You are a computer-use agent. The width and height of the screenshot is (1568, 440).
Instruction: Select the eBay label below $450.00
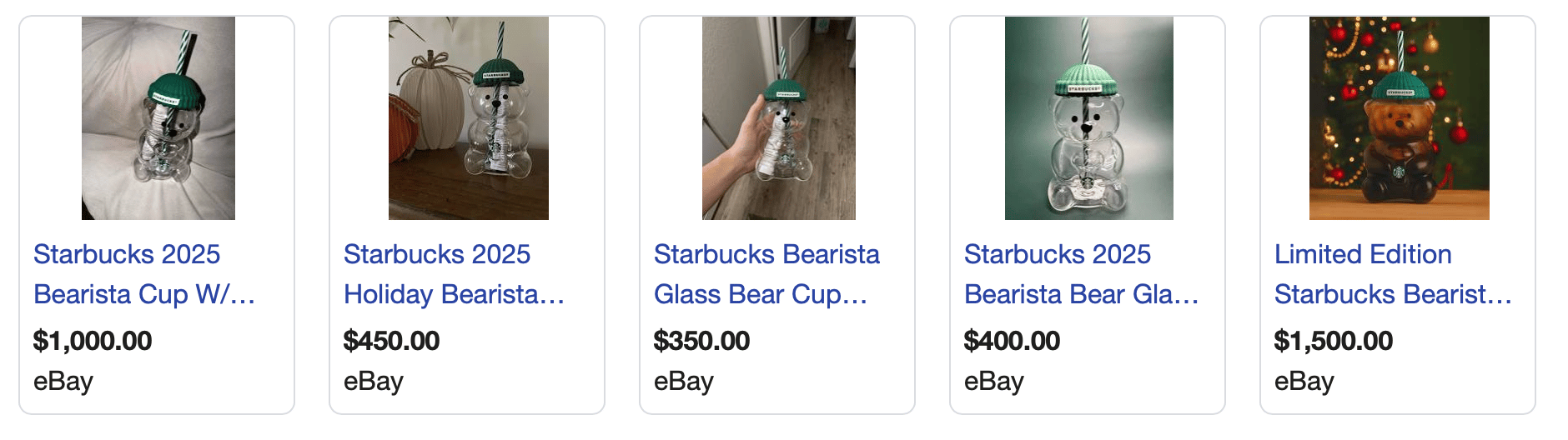tap(374, 381)
